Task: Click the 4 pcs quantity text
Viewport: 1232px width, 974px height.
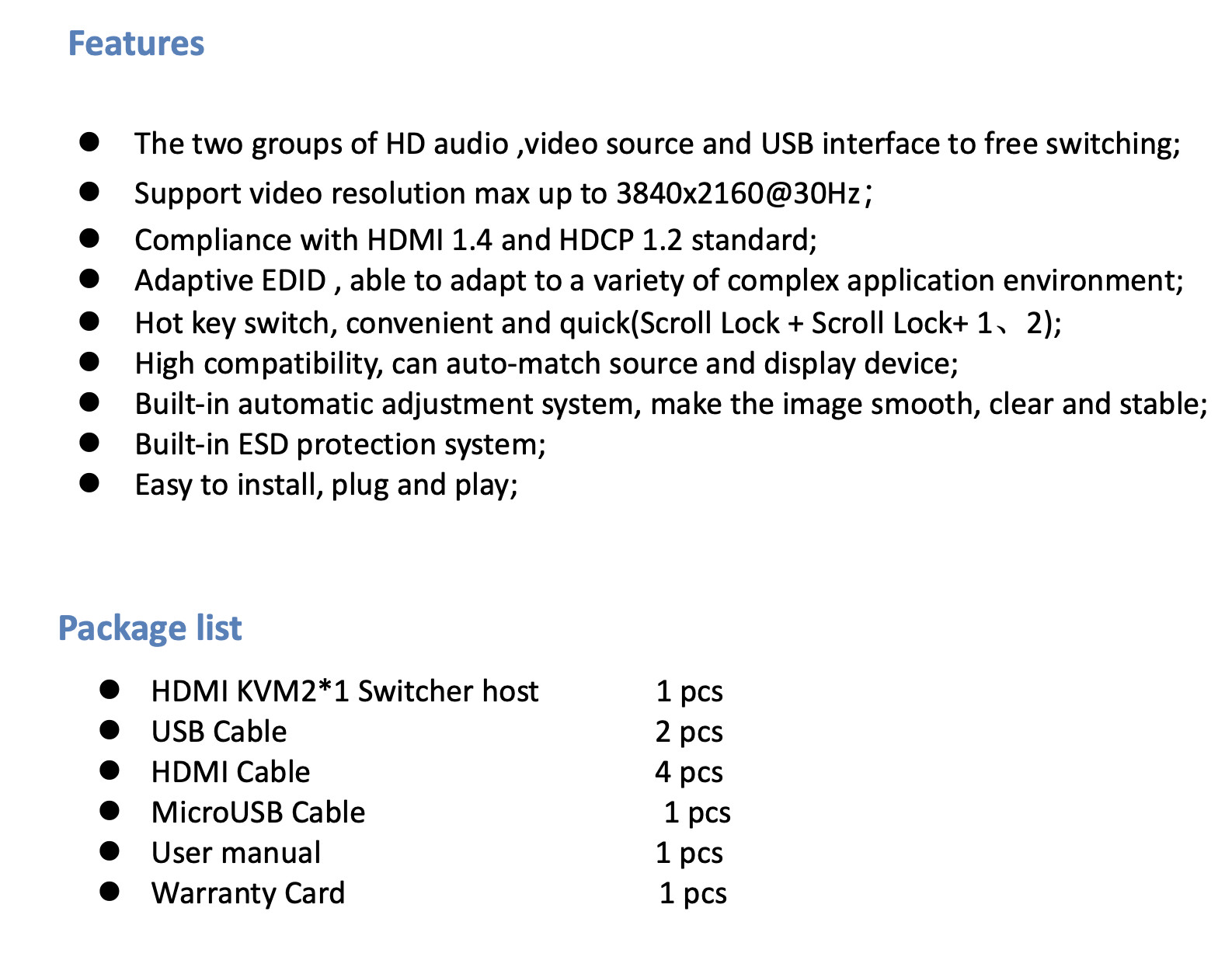Action: coord(689,772)
